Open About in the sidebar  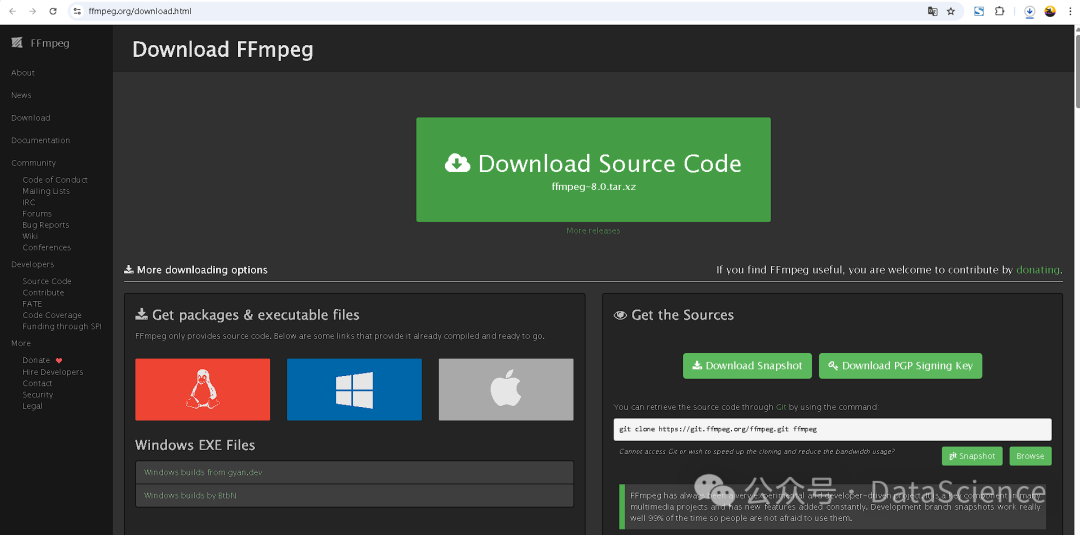pos(23,73)
